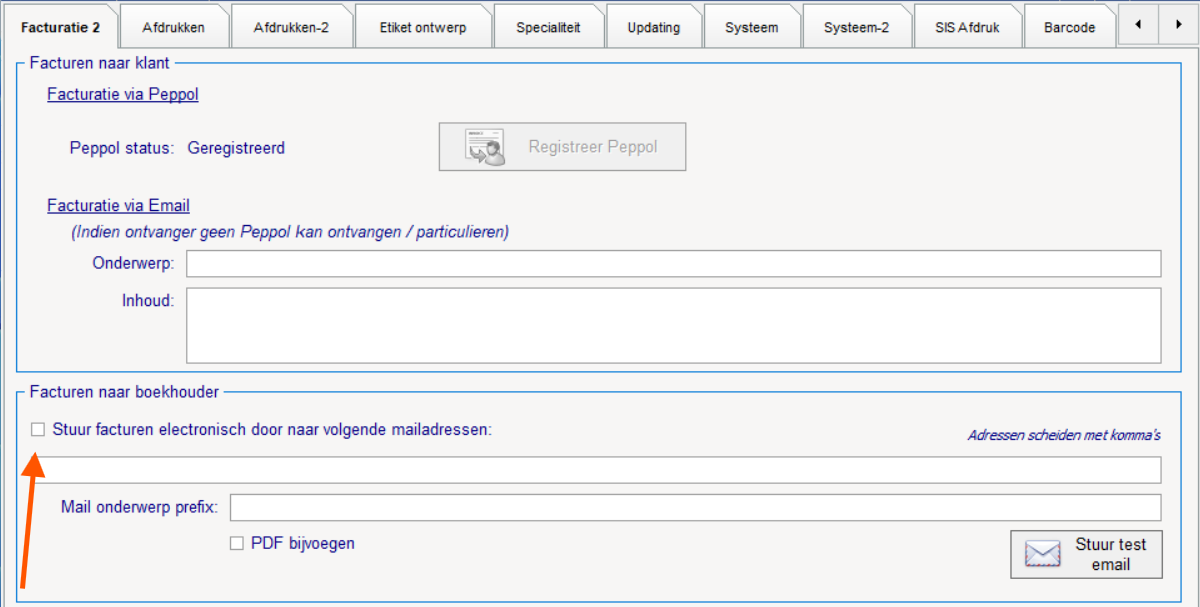1200x607 pixels.
Task: Select the Barcode tab
Action: coord(1069,27)
